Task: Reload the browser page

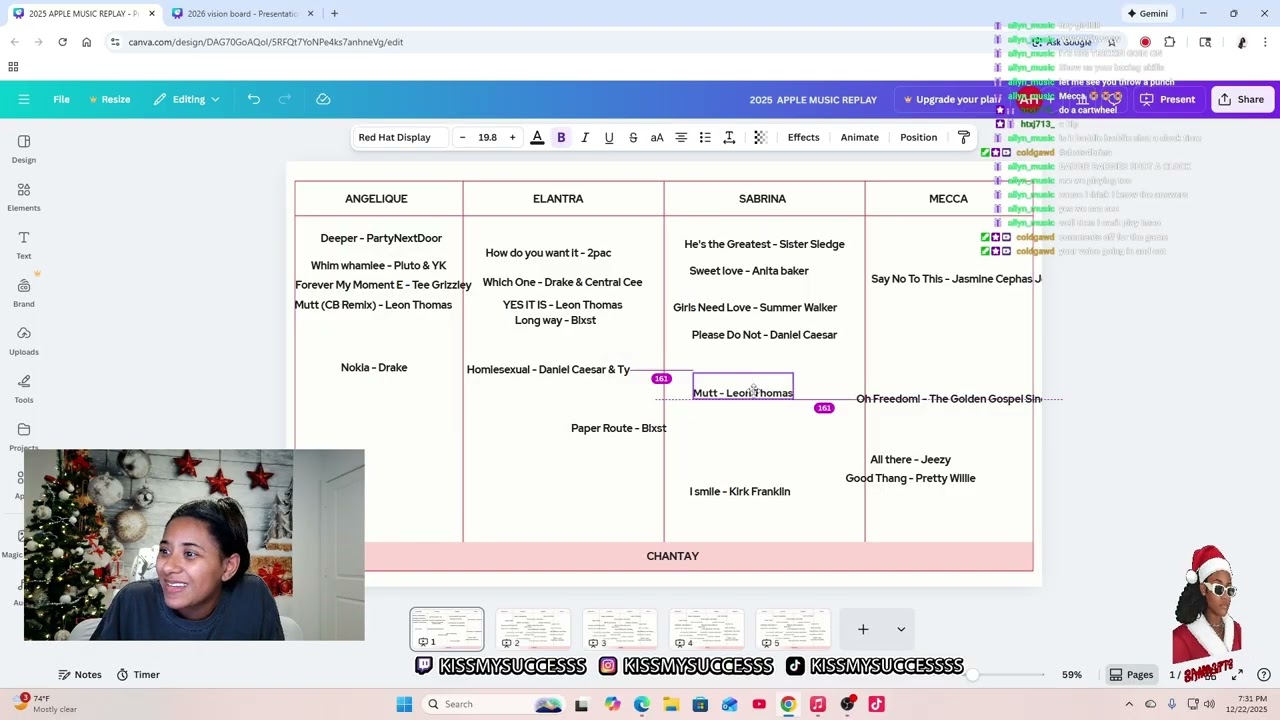Action: coord(62,42)
